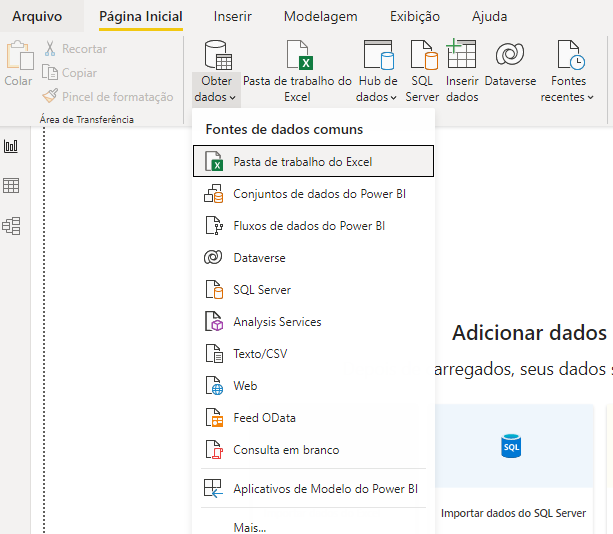Switch to the Página Inicial tab
The image size is (613, 534).
141,16
